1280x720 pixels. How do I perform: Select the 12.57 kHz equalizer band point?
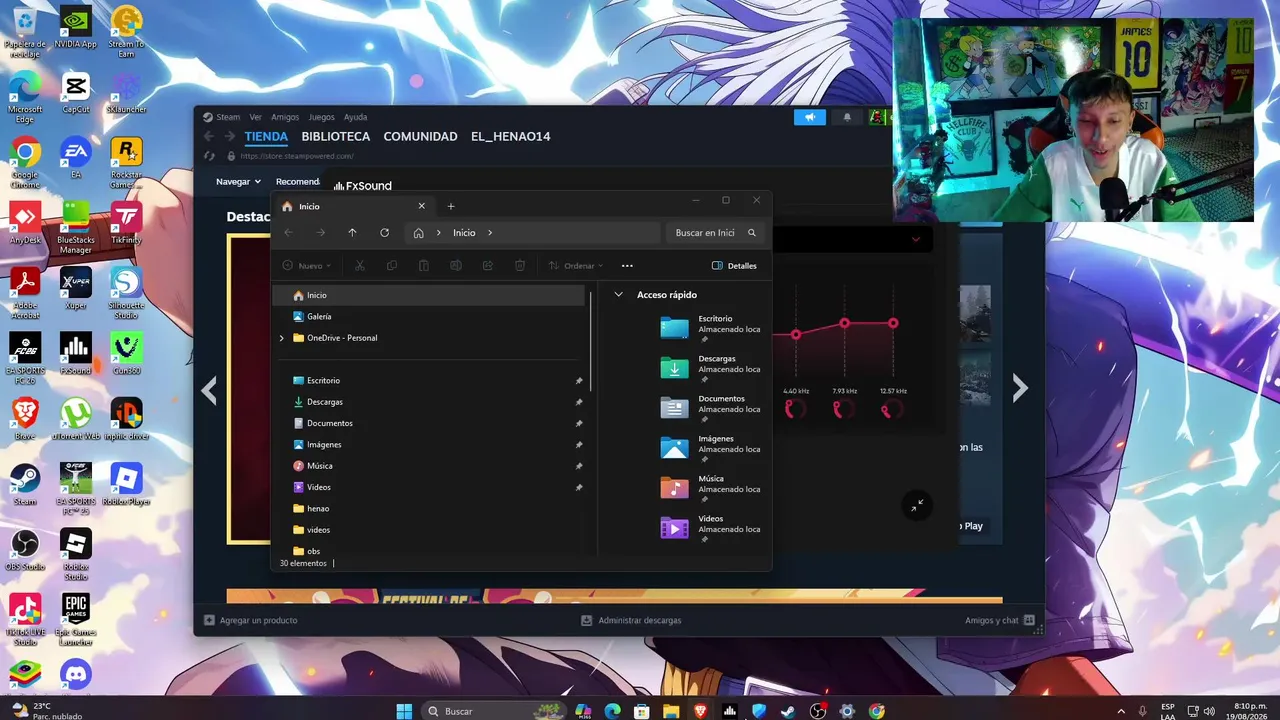pos(893,323)
